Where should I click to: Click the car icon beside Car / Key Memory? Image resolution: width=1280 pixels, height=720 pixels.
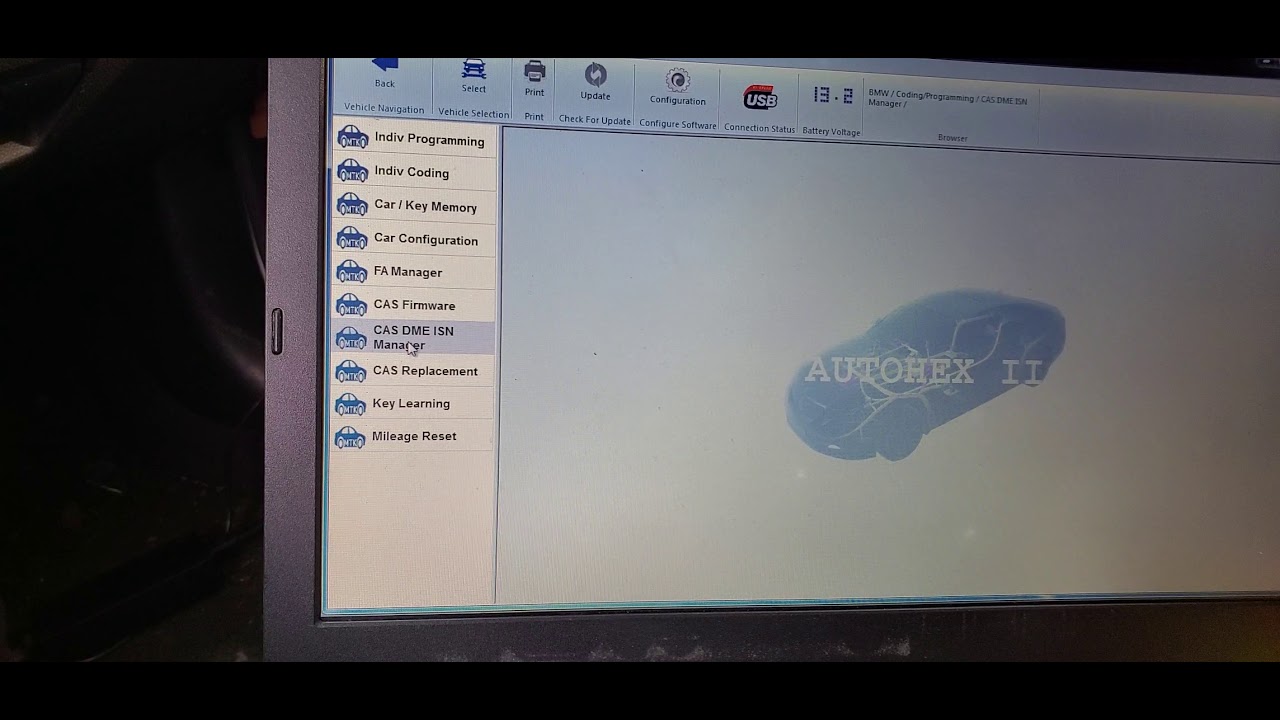[x=352, y=204]
